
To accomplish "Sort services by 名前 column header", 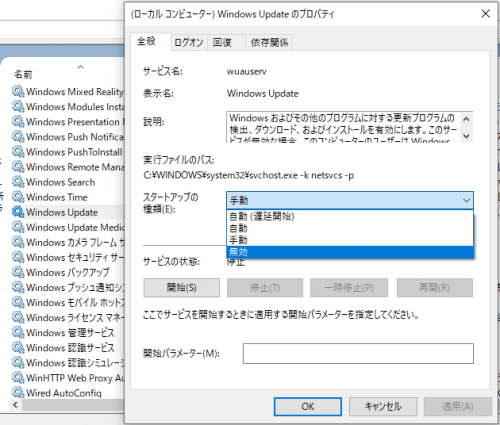I will (x=23, y=74).
